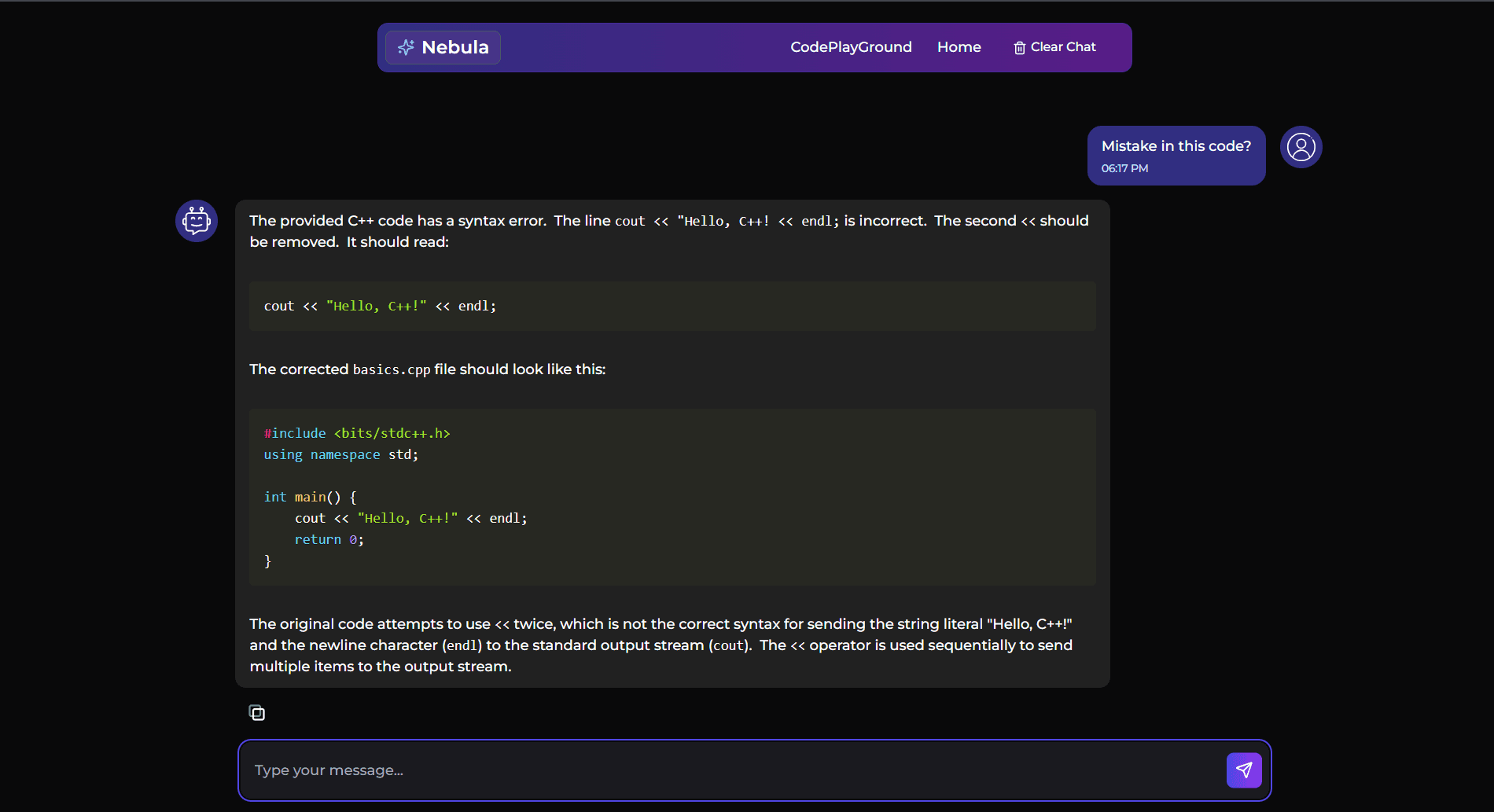1494x812 pixels.
Task: Click the #include <bits/stdc++.h> code line
Action: (357, 433)
